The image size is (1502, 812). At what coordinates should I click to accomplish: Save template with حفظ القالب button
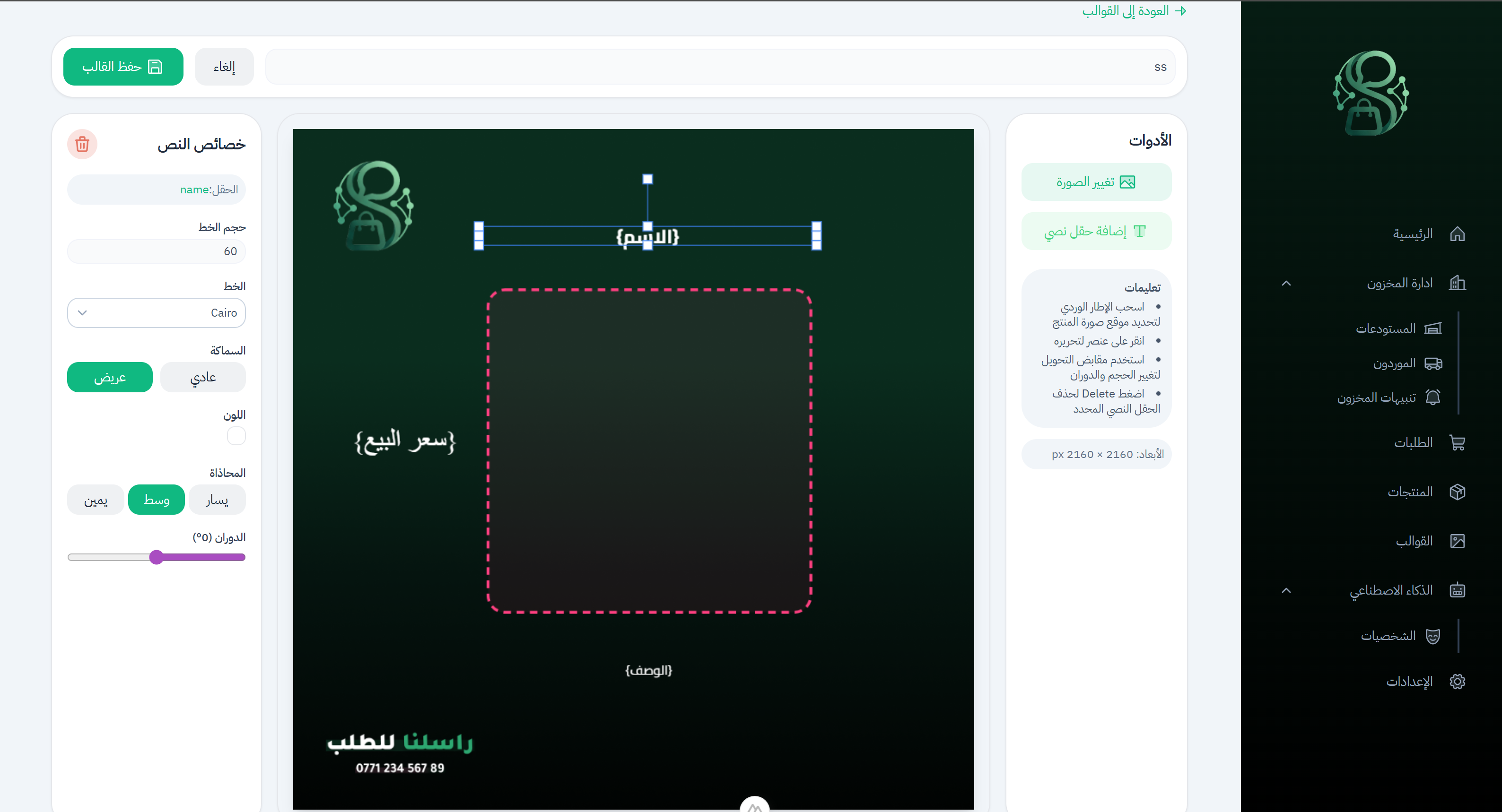[x=123, y=67]
